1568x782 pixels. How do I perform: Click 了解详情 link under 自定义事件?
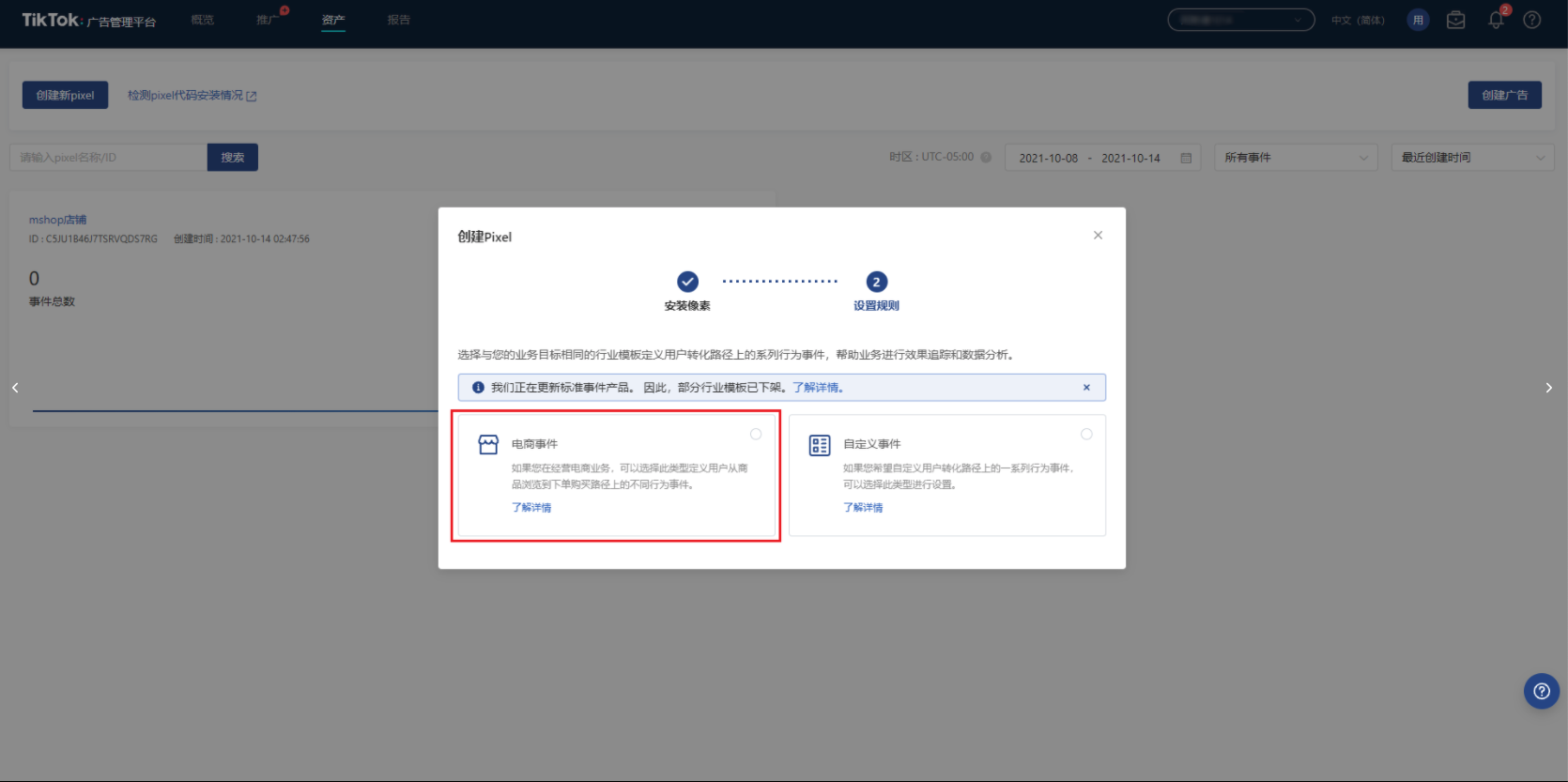pyautogui.click(x=863, y=507)
